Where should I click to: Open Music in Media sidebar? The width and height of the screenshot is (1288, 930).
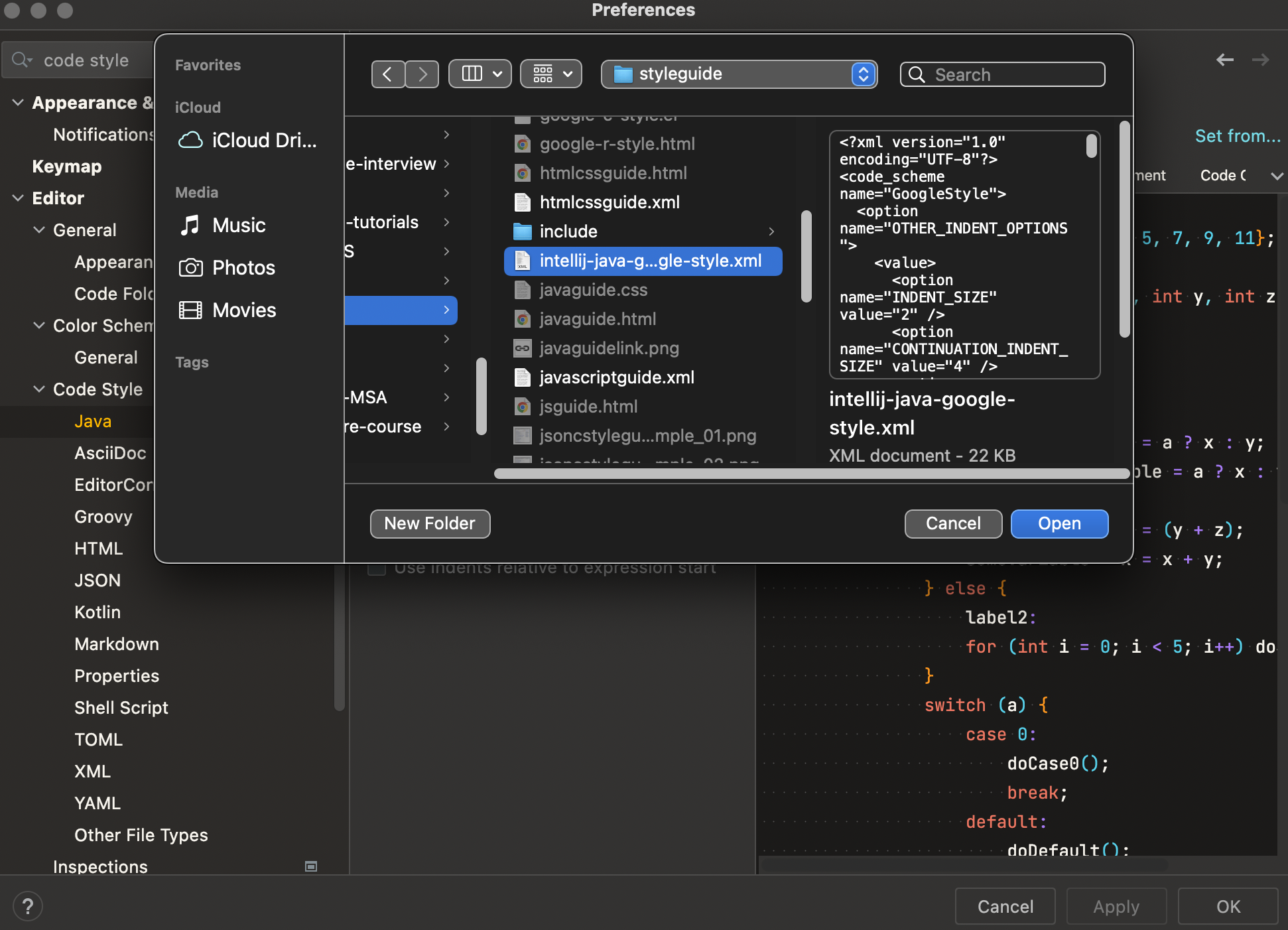coord(239,226)
